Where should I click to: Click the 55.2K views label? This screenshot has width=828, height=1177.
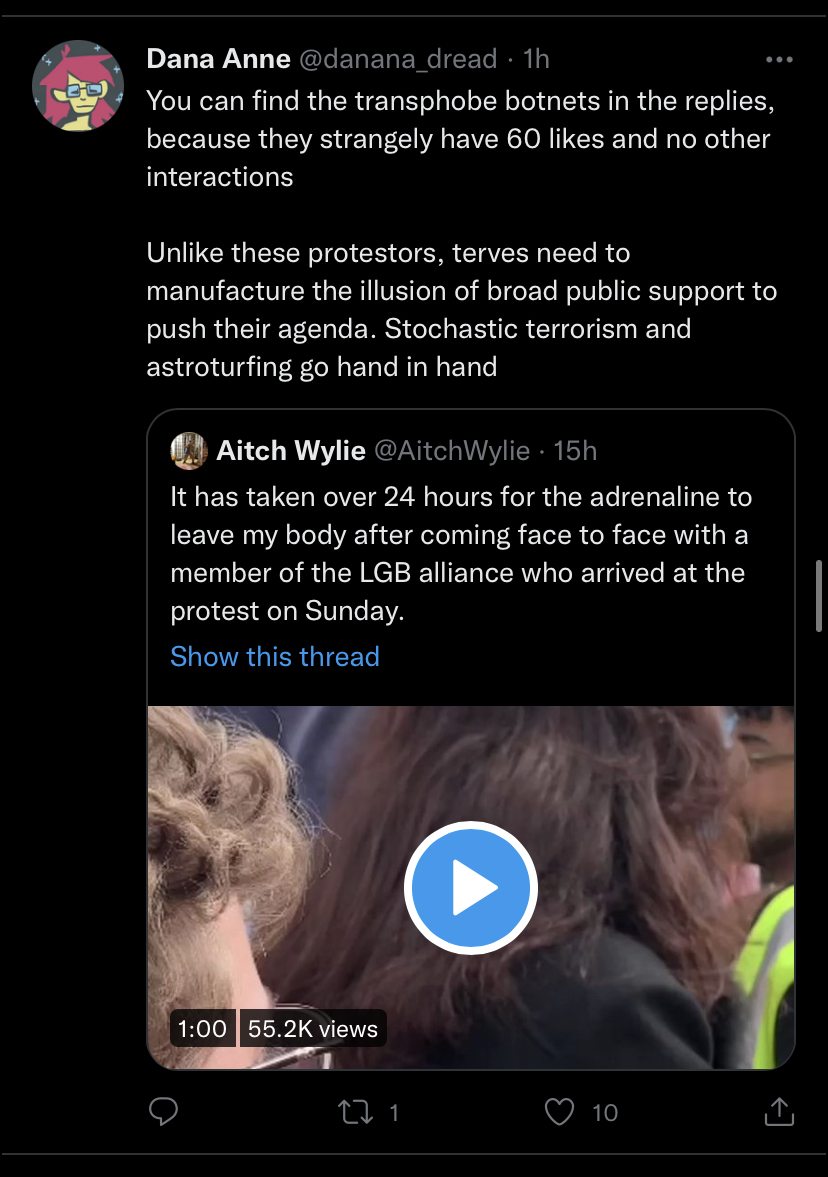tap(313, 1028)
